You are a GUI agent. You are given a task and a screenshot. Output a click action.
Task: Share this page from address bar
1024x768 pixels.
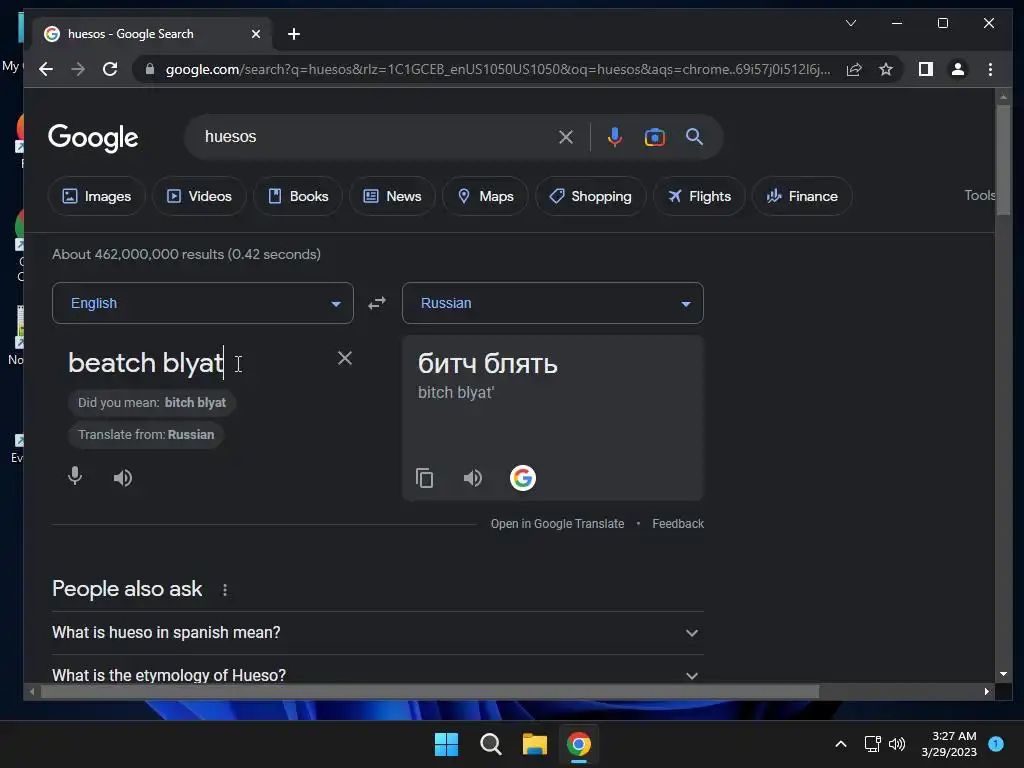point(854,69)
